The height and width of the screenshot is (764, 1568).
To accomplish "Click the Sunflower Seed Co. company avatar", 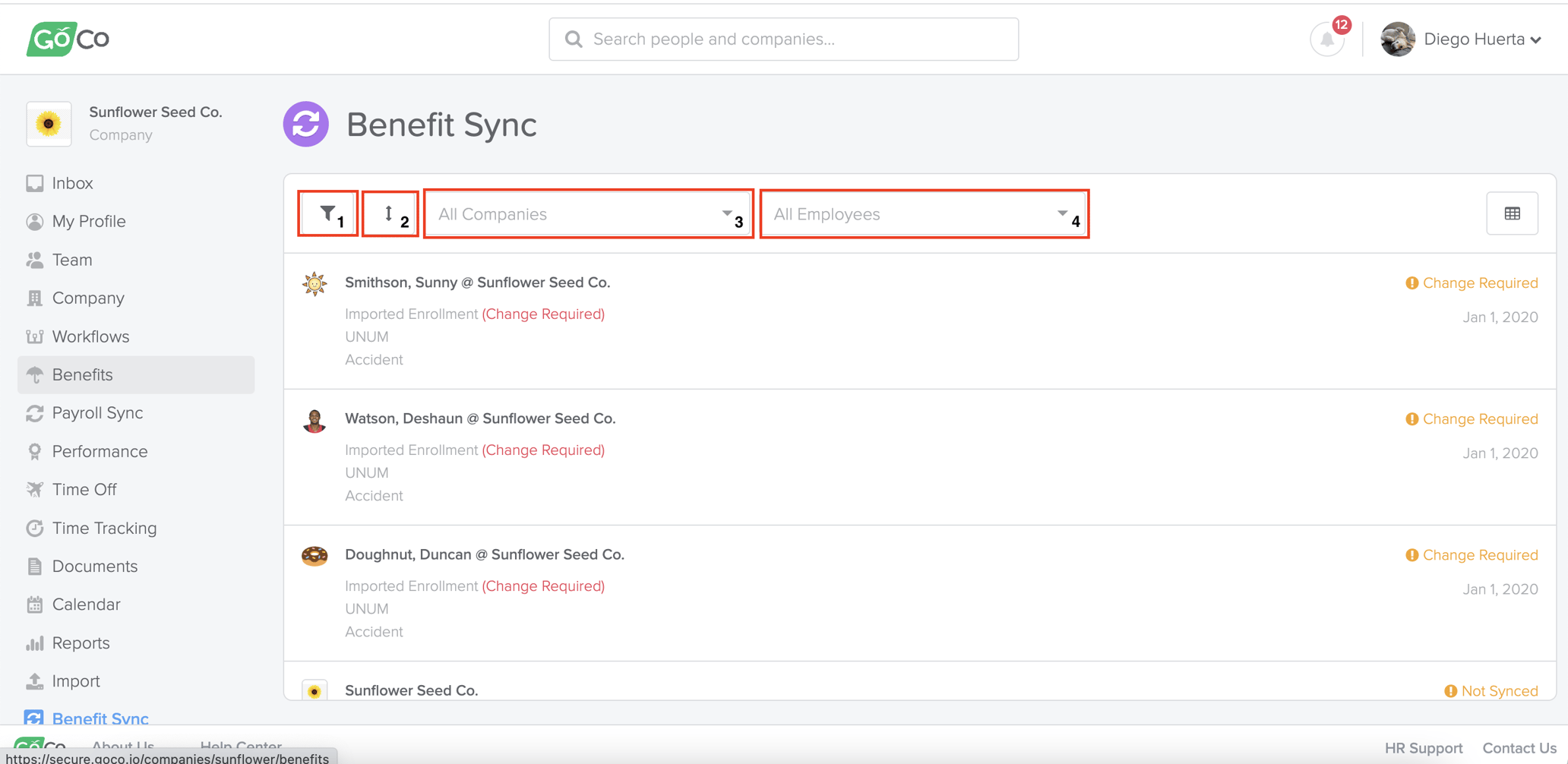I will point(49,124).
